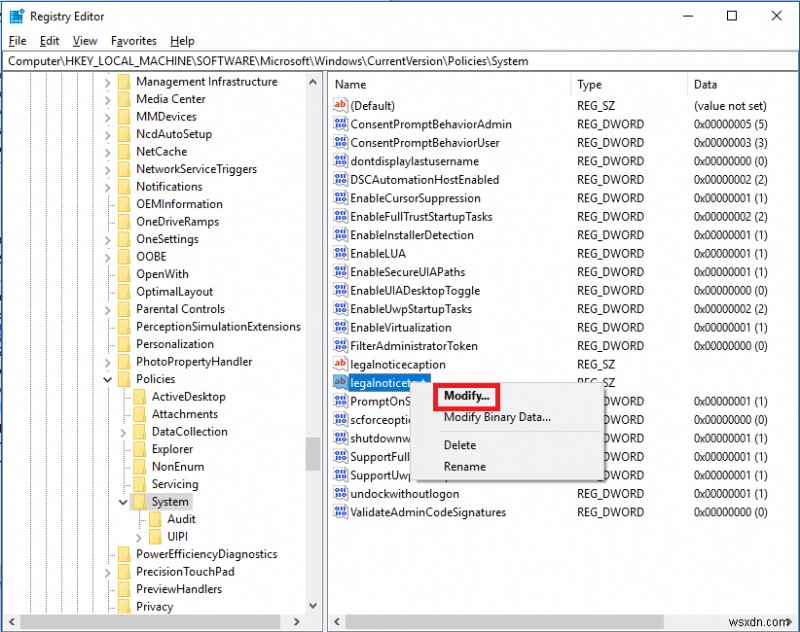Screen dimensions: 800x632
Task: Click the REG_DWORD icon next to EnableLUA
Action: 343,253
